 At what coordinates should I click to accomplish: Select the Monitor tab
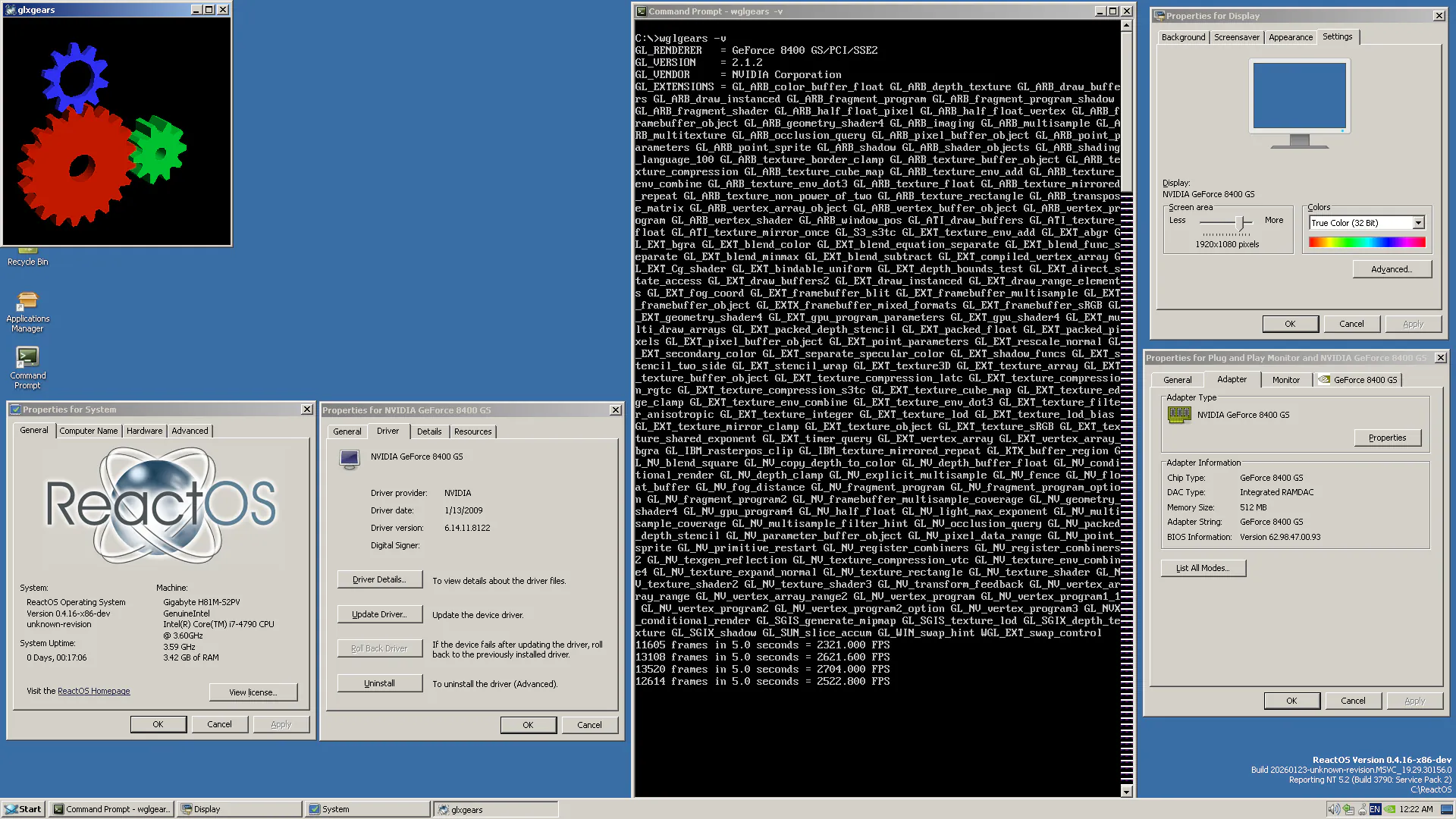point(1285,380)
